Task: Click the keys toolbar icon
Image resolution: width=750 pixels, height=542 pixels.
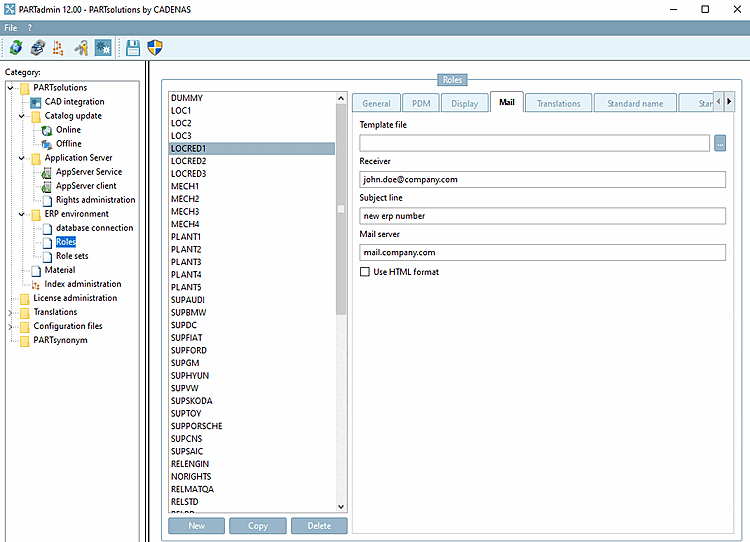Action: tap(81, 47)
